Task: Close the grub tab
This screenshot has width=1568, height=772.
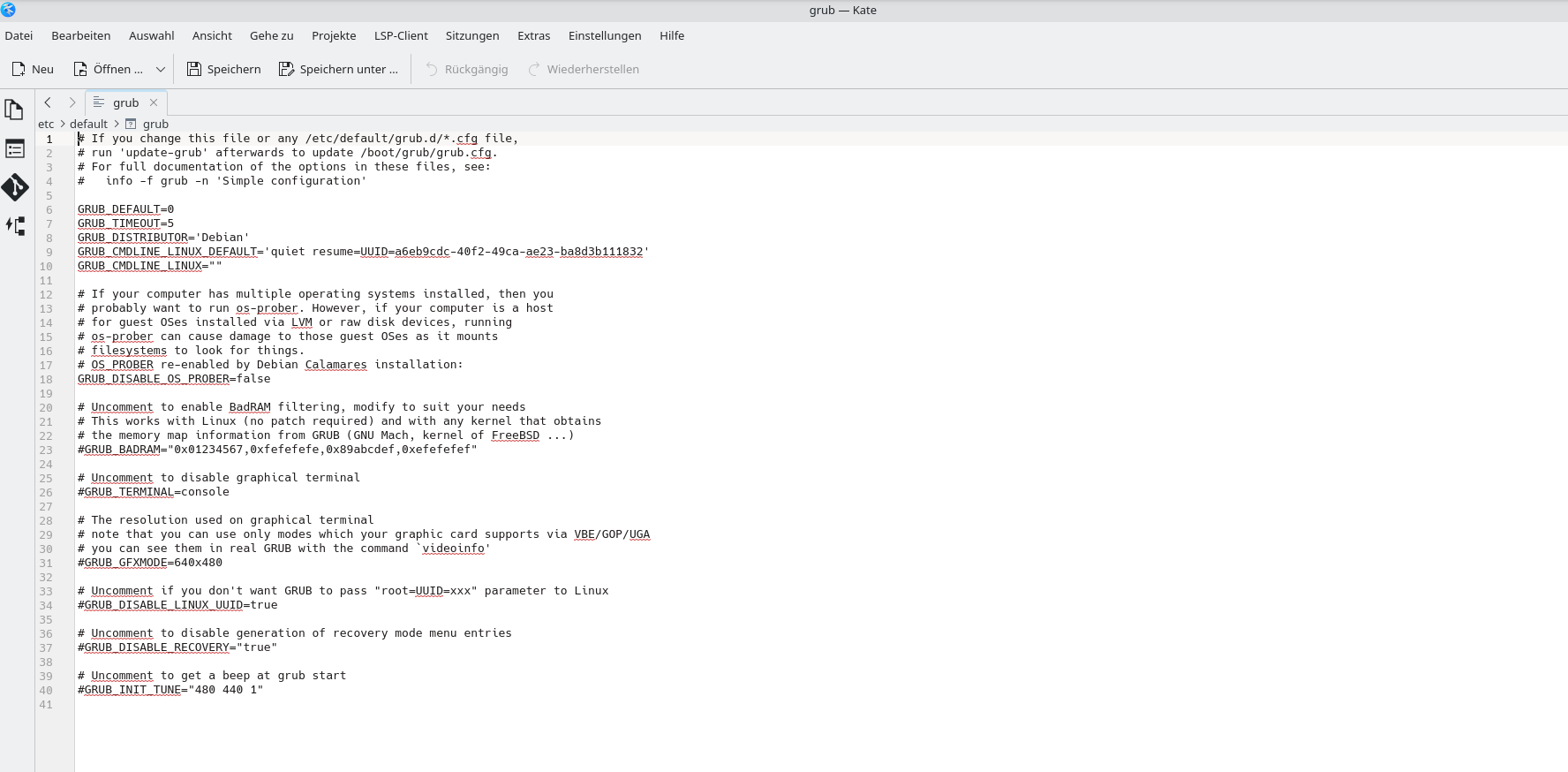Action: pyautogui.click(x=154, y=102)
